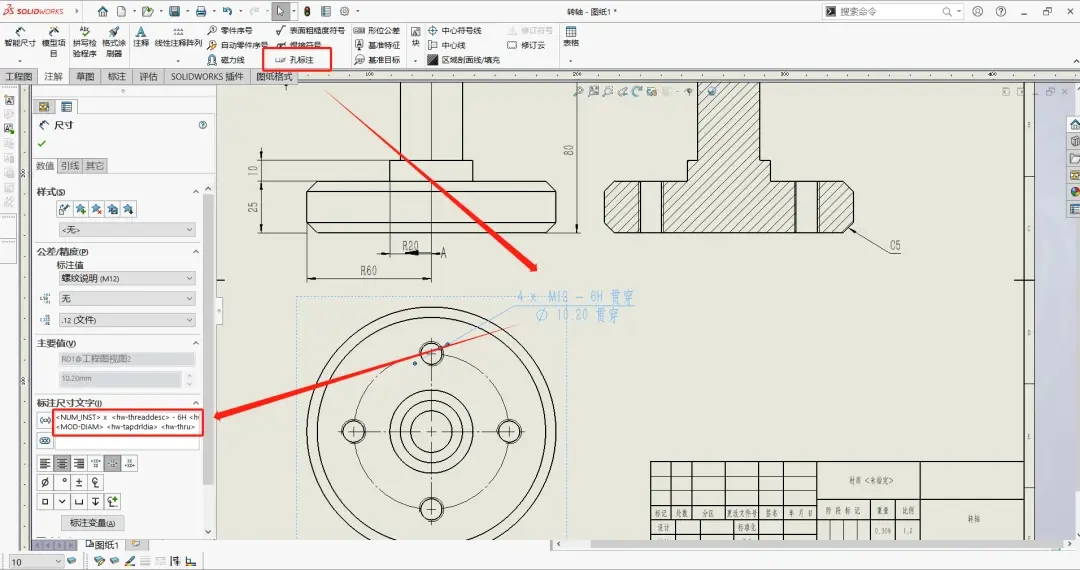Select the 表面粗糙度符号 surface finish tool
This screenshot has height=570, width=1080.
point(310,30)
